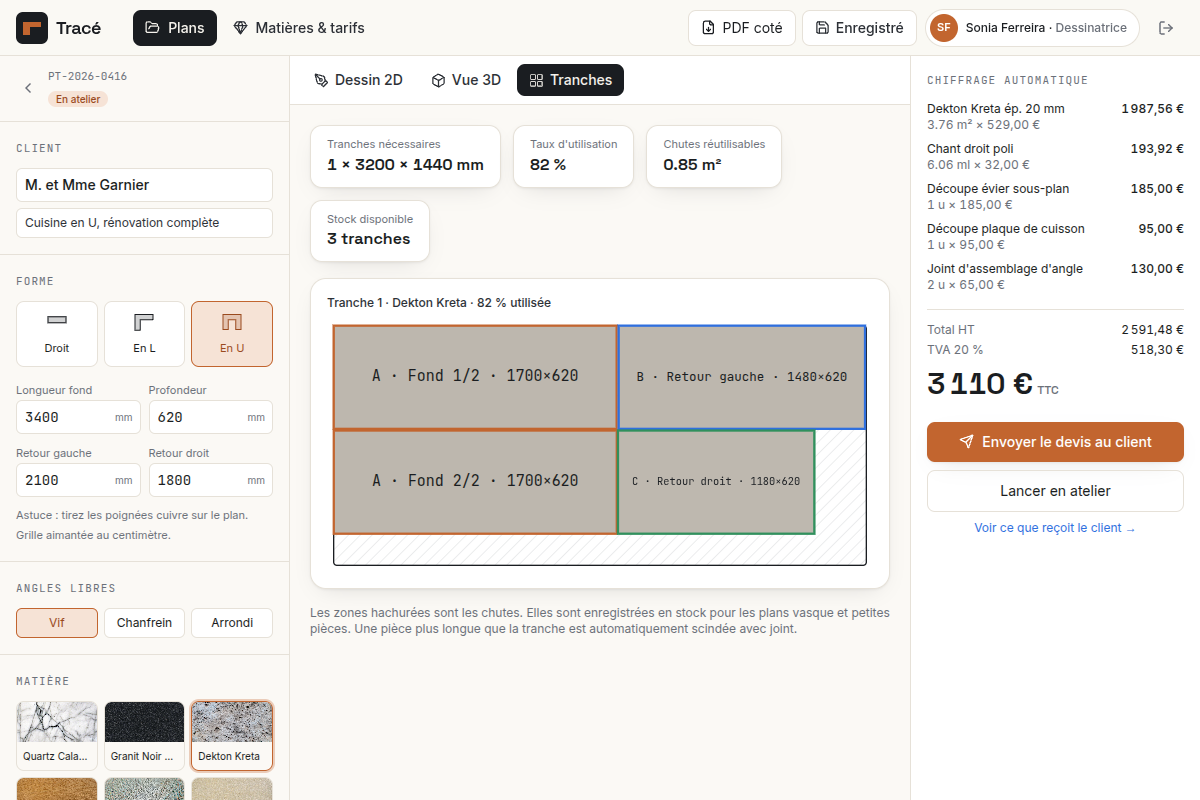Open the Plans section
Viewport: 1200px width, 800px height.
(x=175, y=28)
